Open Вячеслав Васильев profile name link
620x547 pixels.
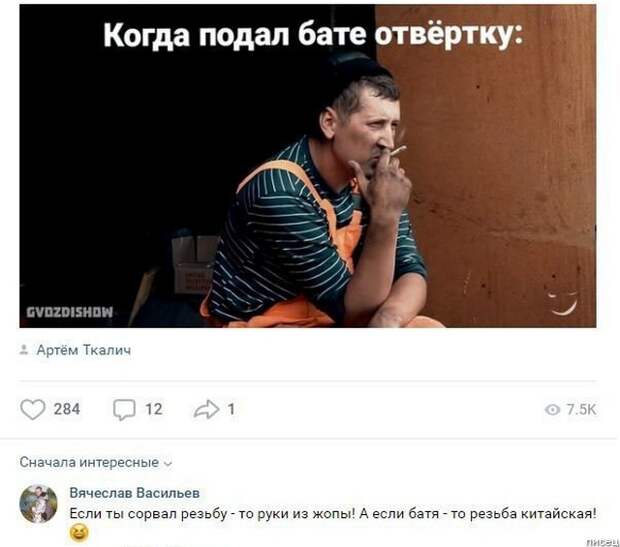[134, 493]
